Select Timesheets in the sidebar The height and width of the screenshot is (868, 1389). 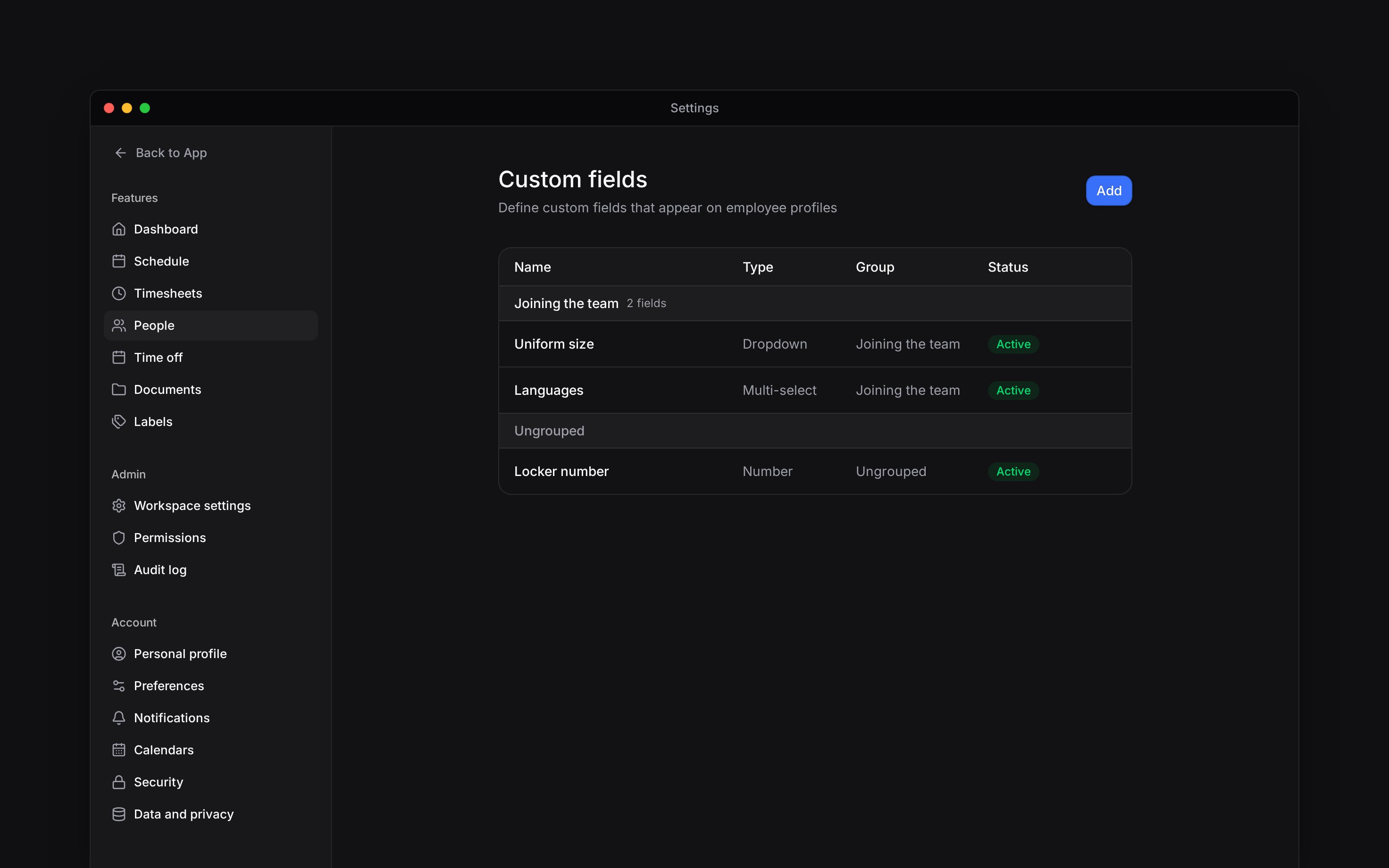click(x=210, y=293)
